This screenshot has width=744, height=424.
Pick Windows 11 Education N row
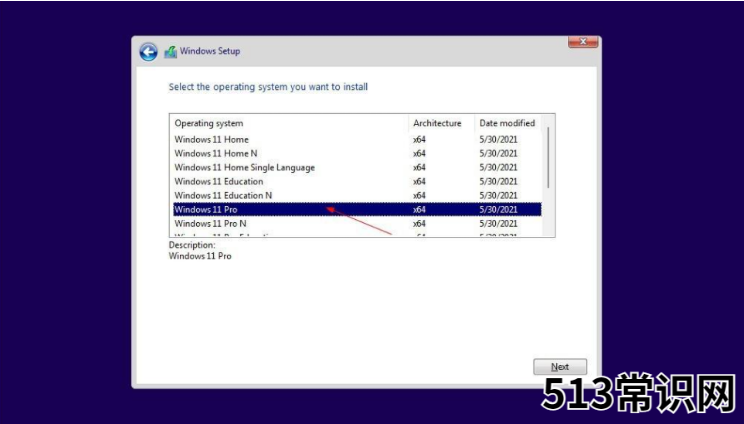357,195
